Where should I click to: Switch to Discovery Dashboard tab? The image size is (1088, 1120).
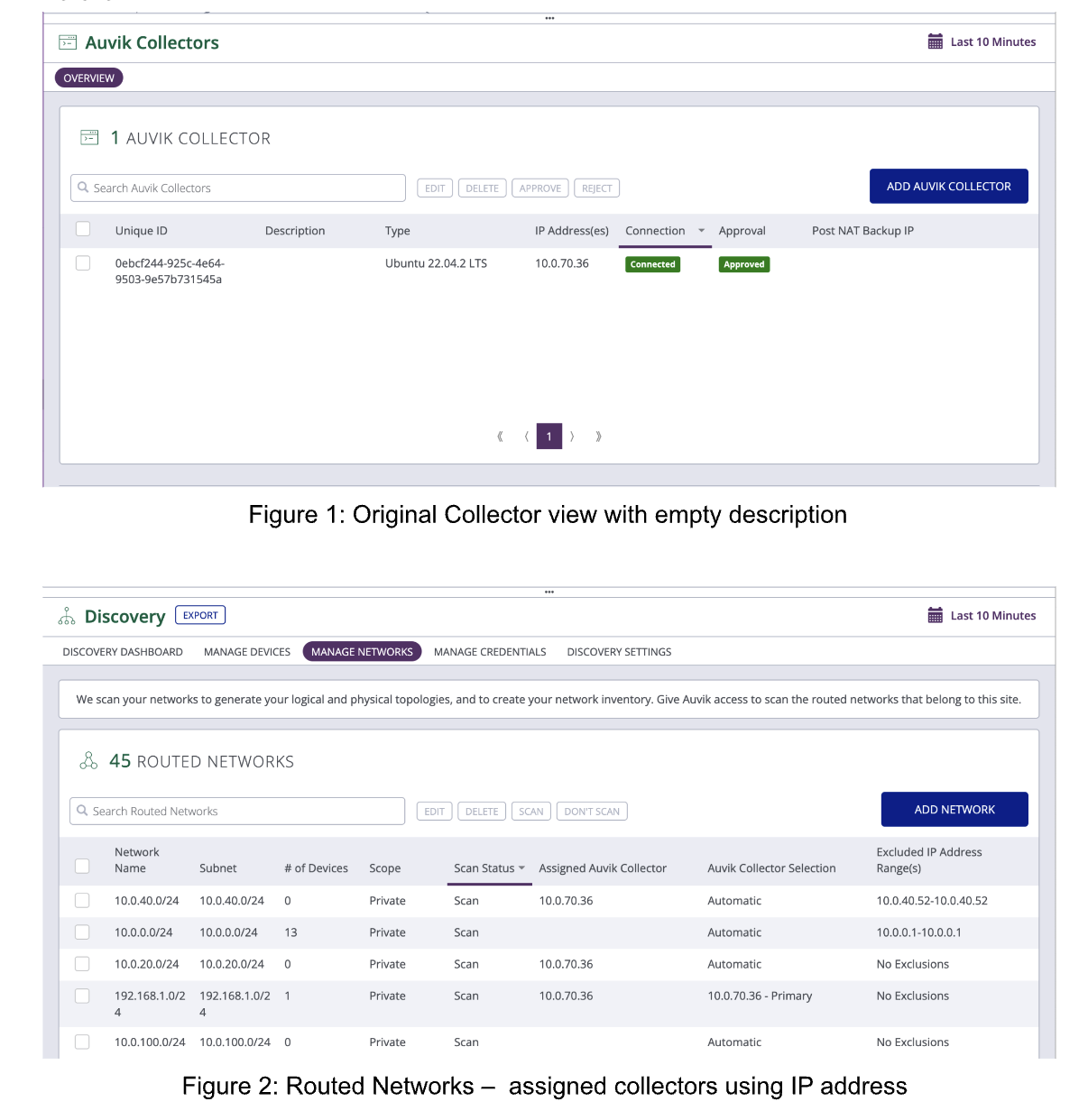click(123, 652)
